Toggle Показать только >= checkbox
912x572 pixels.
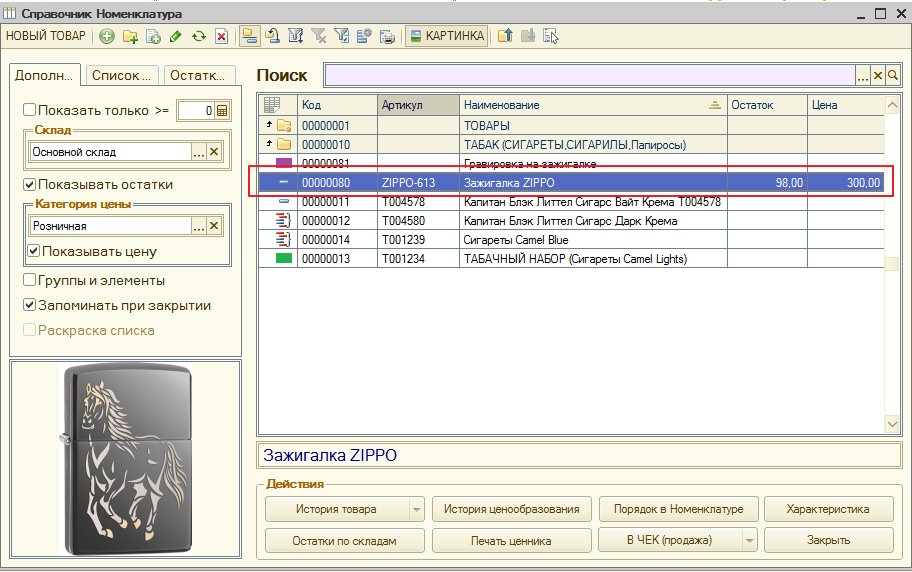(x=29, y=110)
